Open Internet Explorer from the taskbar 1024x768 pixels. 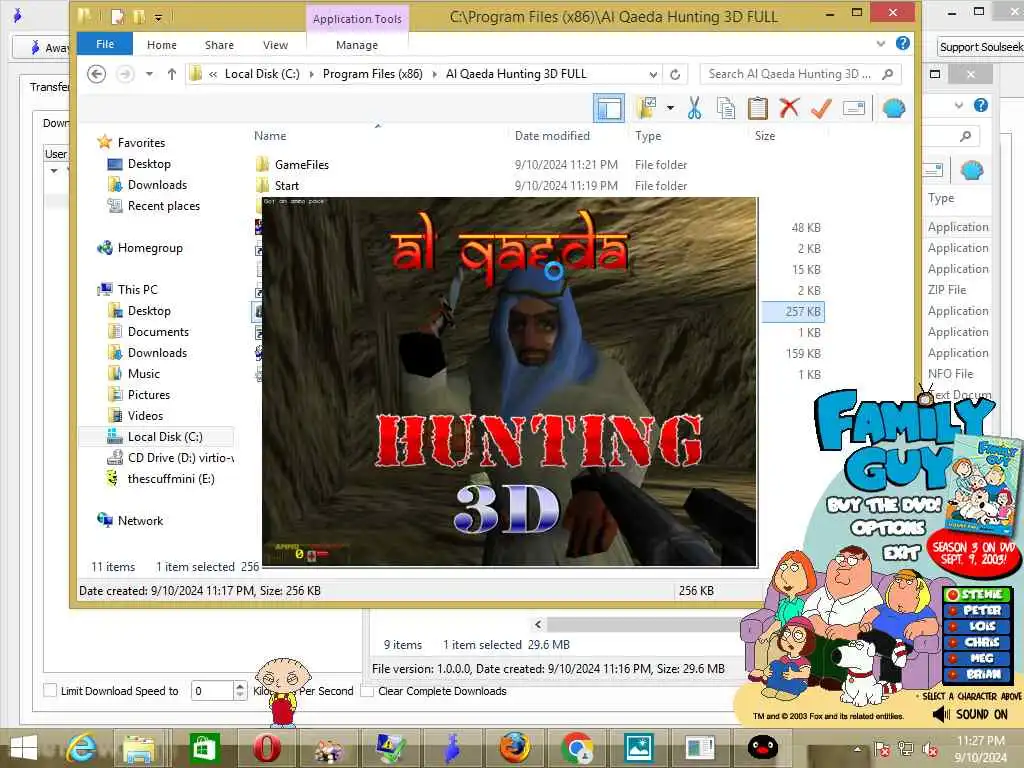(81, 748)
